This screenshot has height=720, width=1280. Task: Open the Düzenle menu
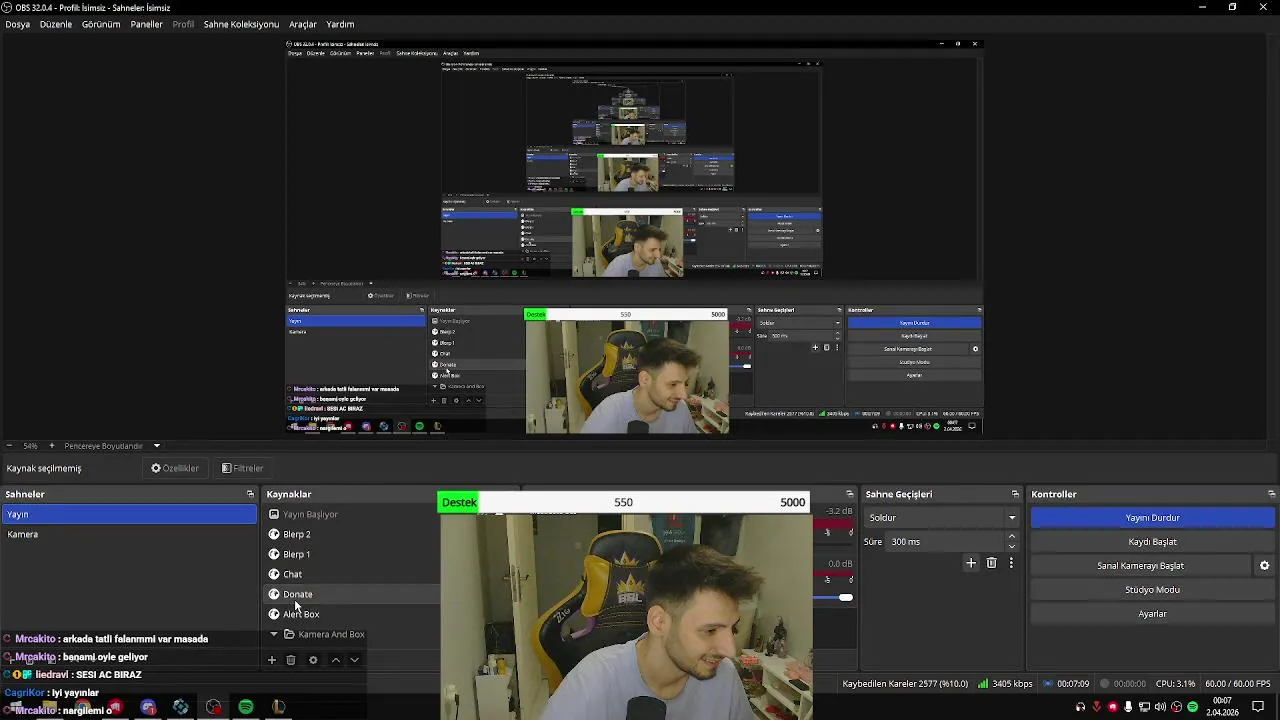click(56, 24)
